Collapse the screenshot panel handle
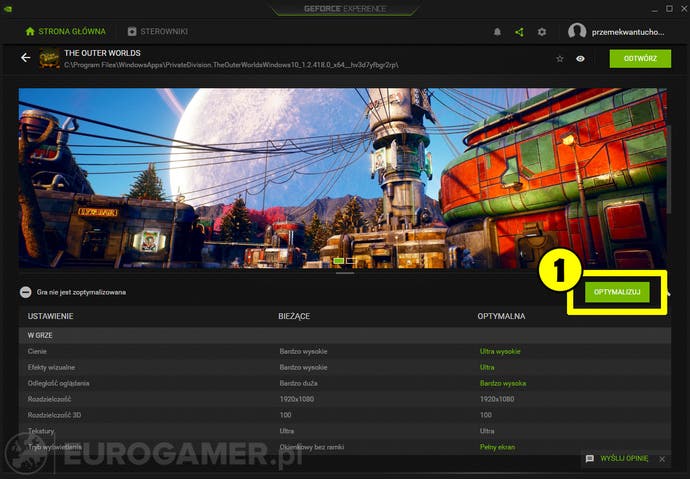The image size is (690, 479). [x=345, y=273]
